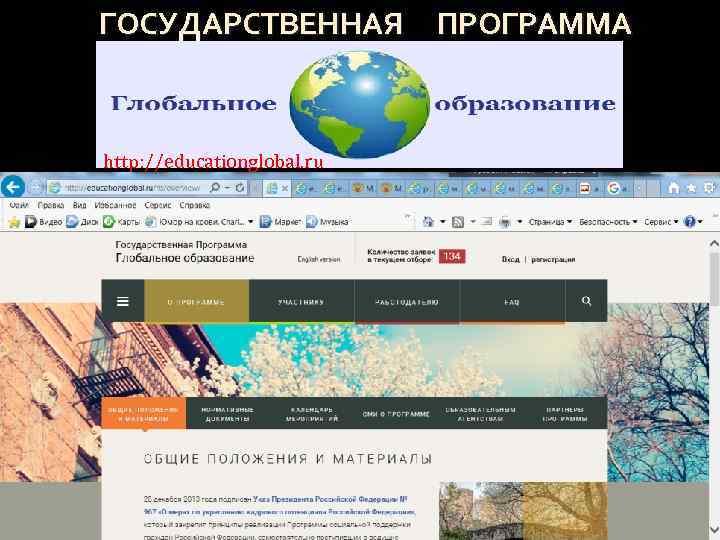Open the Юмор на крови bookmark

(195, 222)
